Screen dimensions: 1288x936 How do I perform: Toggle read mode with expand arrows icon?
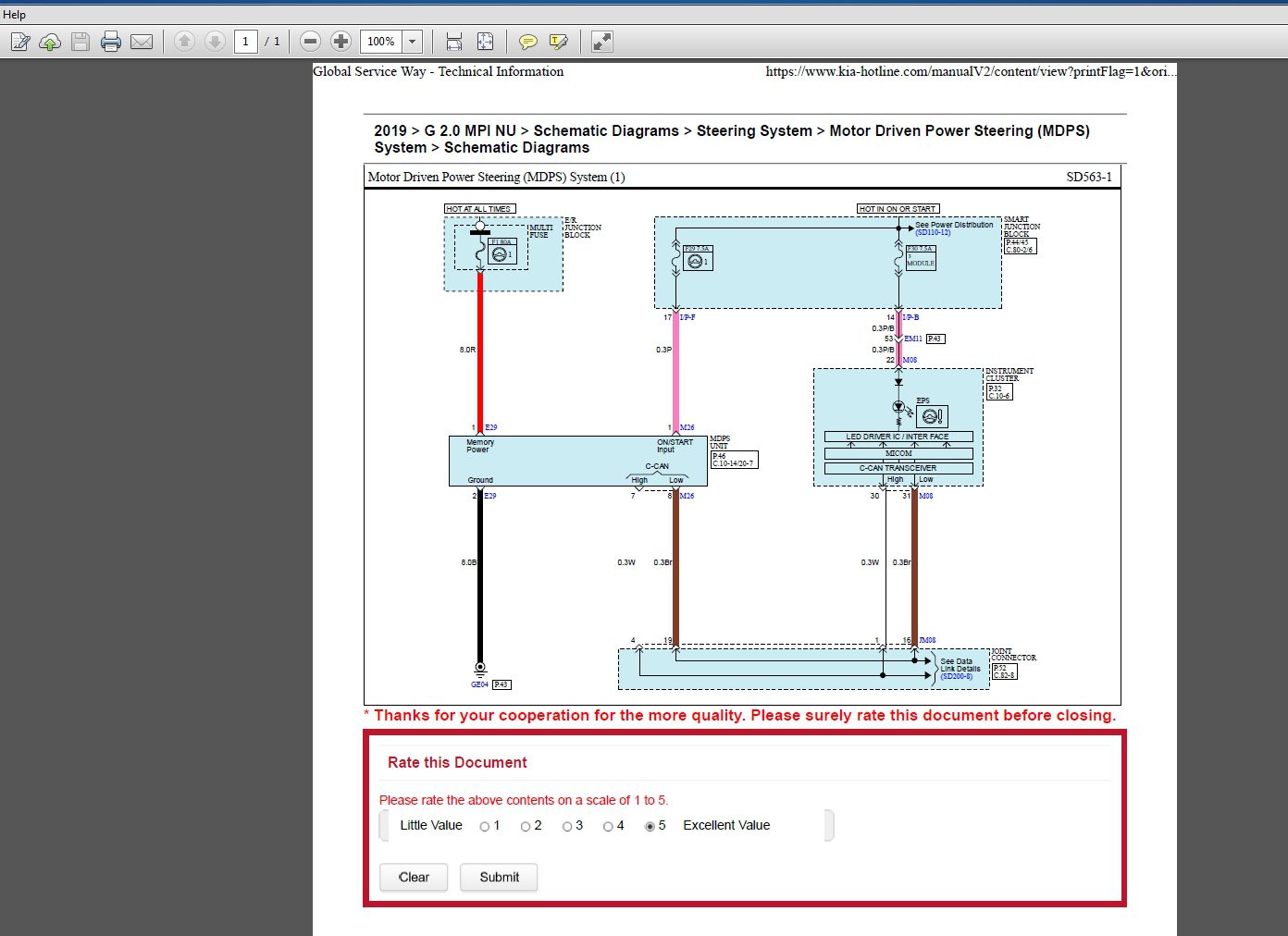coord(601,42)
